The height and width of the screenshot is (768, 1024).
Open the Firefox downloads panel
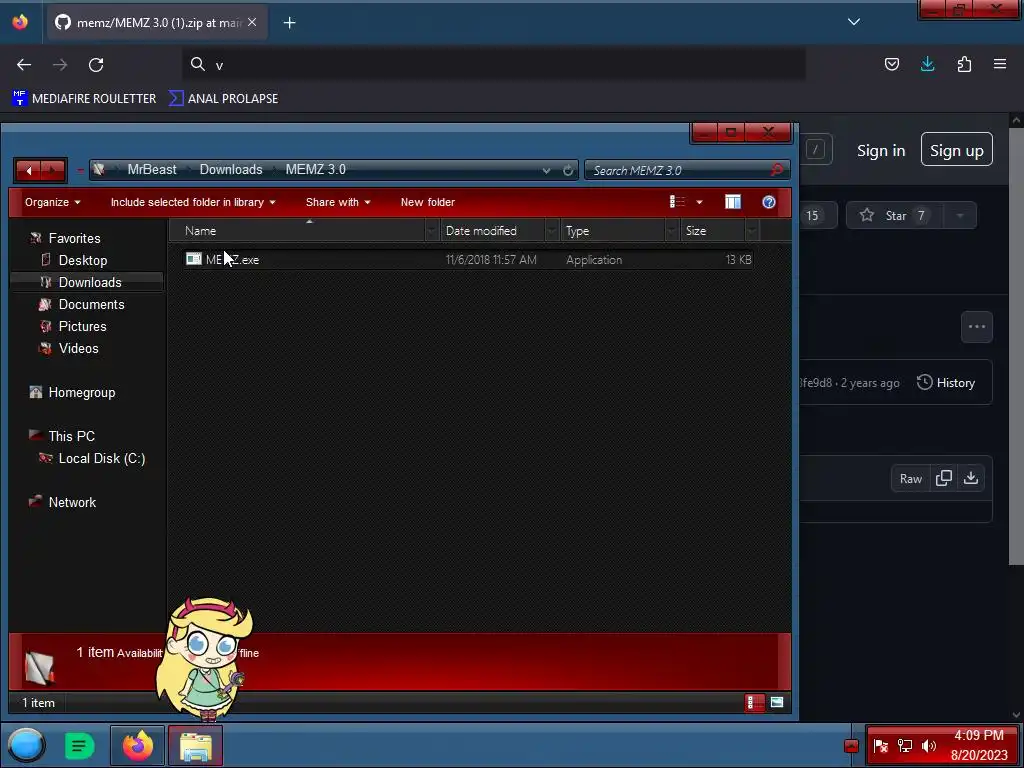click(927, 64)
